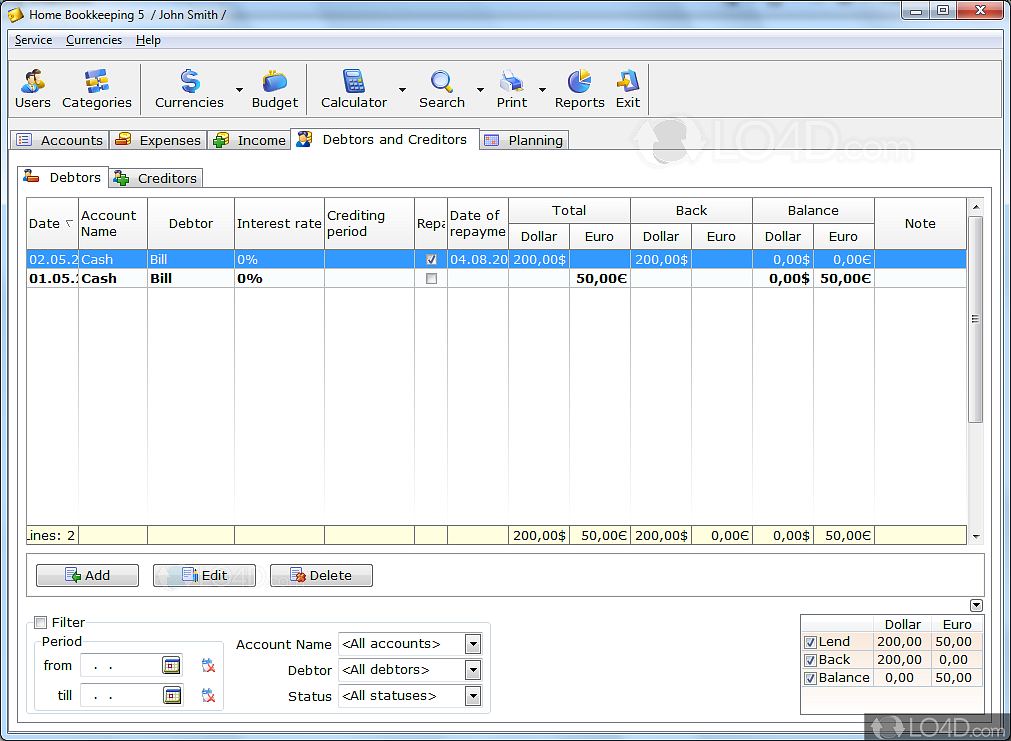Launch the Calculator tool
This screenshot has height=741, width=1011.
[x=354, y=89]
